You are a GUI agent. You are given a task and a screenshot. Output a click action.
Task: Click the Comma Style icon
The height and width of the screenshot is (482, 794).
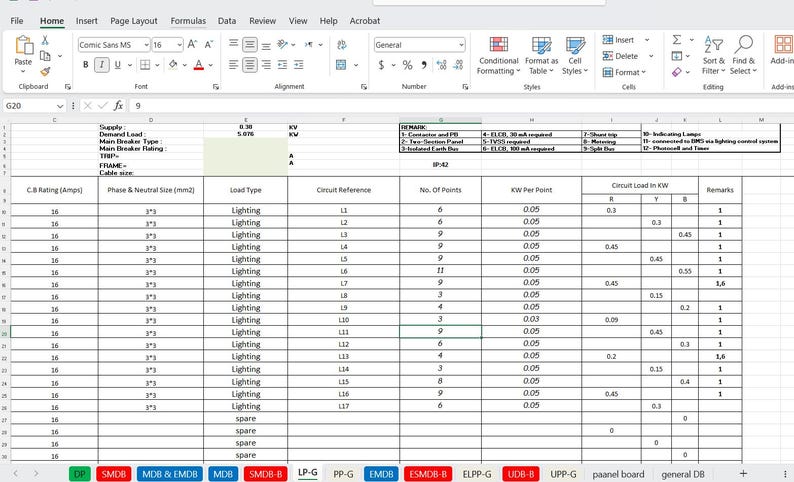coord(423,65)
